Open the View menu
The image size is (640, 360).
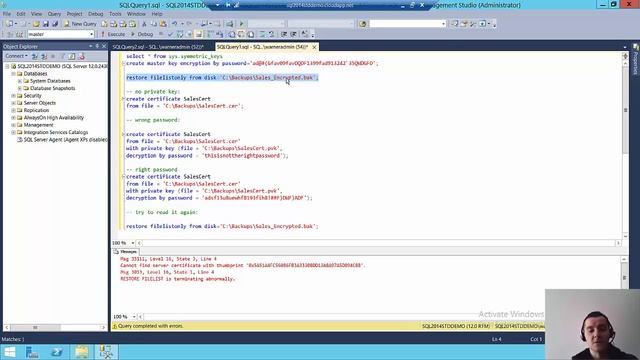[x=36, y=14]
